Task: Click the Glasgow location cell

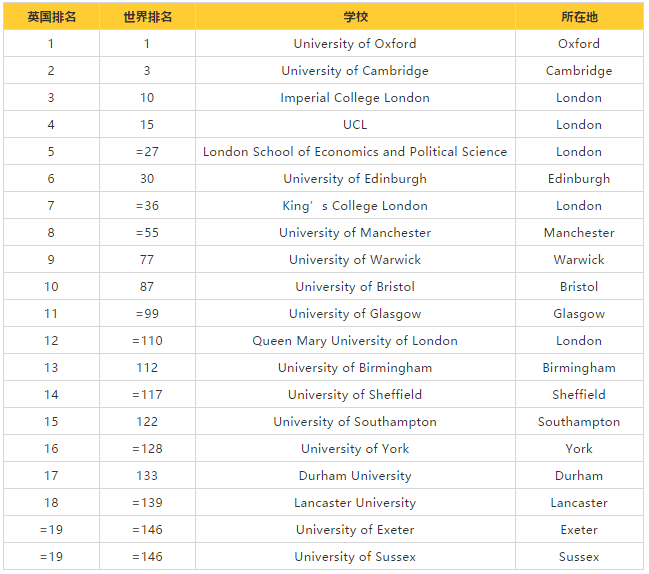Action: pos(579,314)
